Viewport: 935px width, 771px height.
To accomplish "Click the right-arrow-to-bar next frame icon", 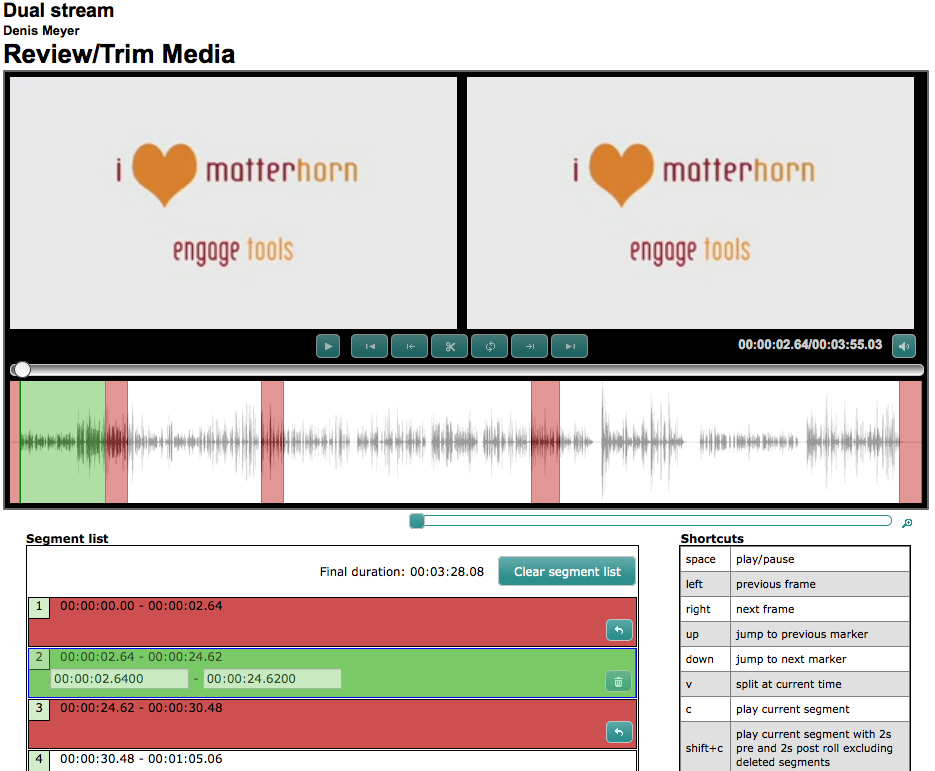I will point(530,346).
